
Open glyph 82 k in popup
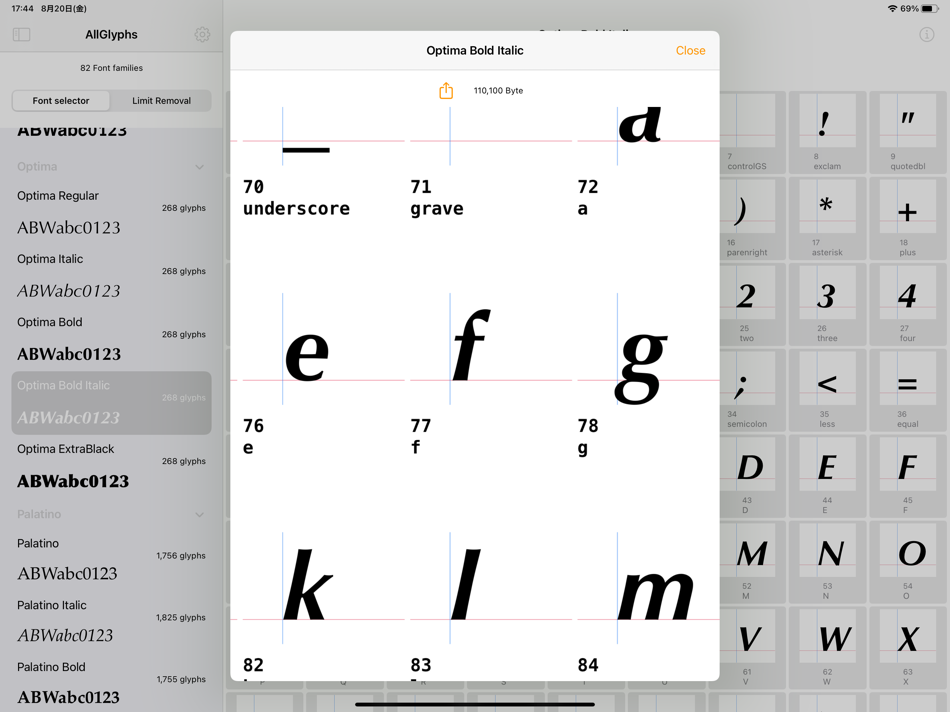[x=323, y=606]
